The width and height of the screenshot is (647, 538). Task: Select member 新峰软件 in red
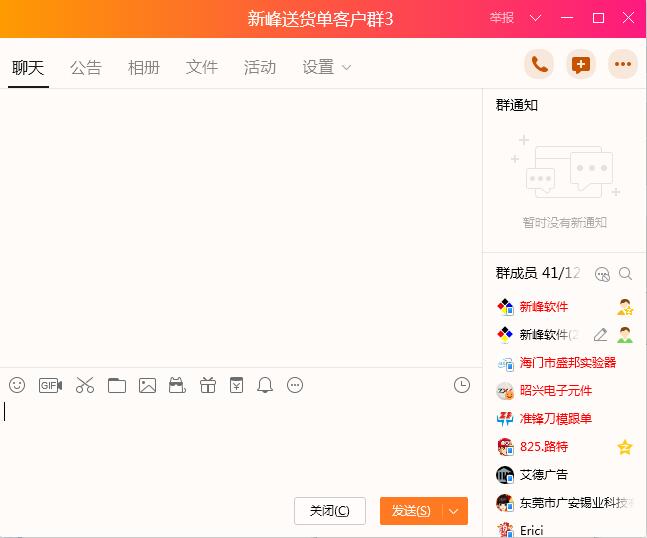click(543, 307)
